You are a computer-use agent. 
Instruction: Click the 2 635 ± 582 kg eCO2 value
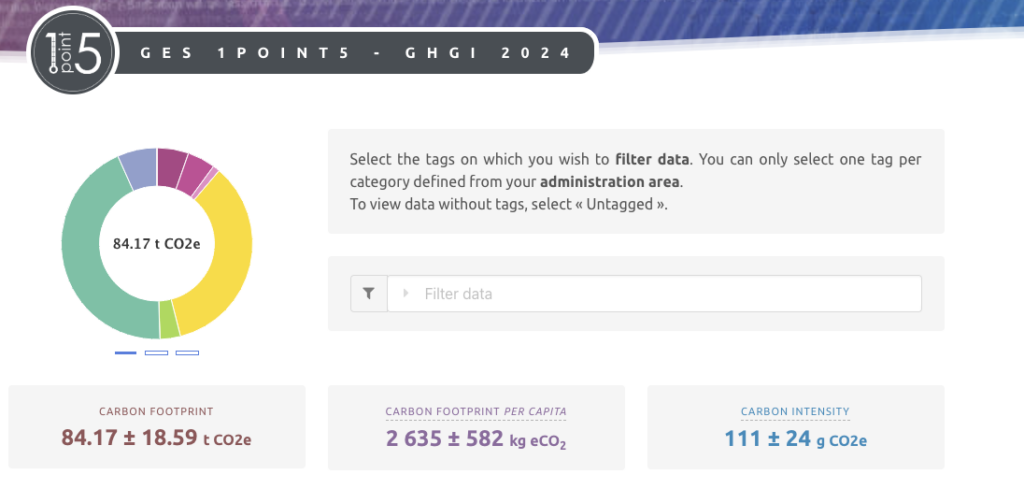476,438
